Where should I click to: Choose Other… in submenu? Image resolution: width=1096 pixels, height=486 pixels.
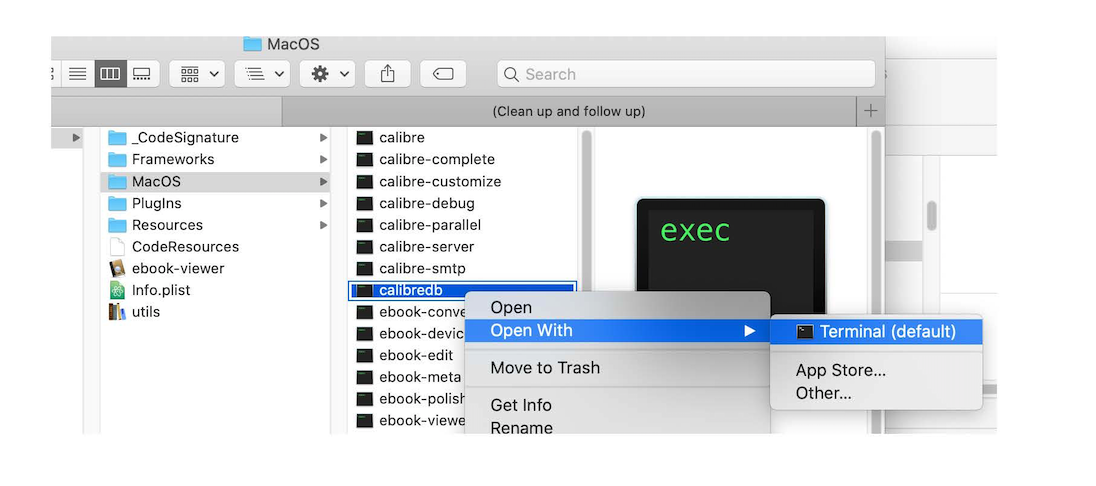(876, 393)
